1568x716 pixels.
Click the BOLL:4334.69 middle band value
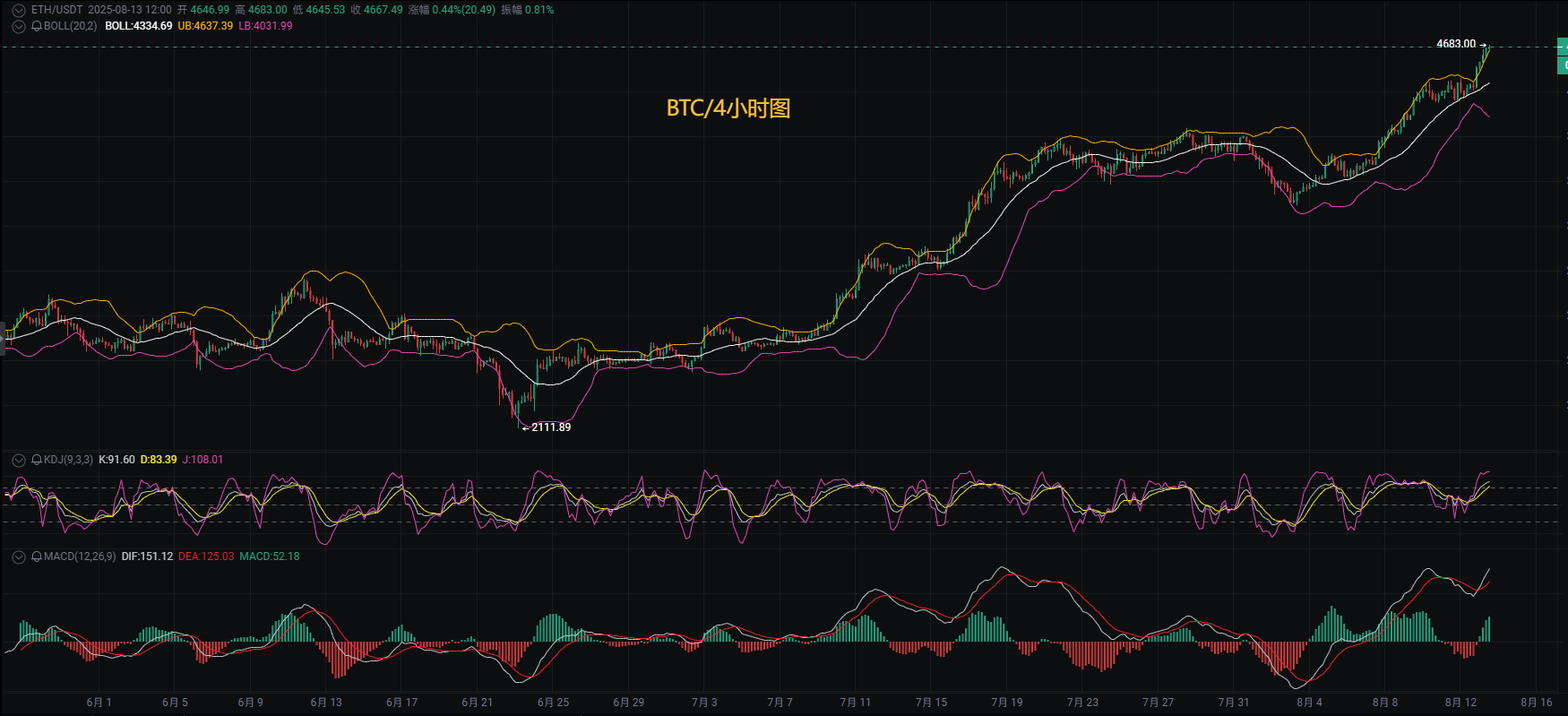coord(139,26)
